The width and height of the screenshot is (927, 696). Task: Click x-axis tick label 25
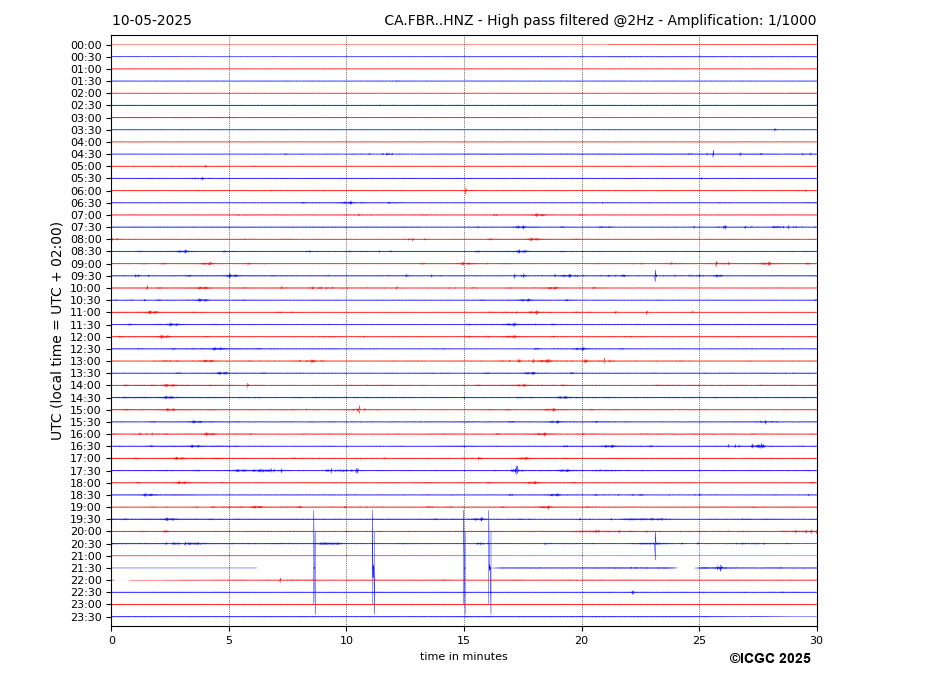coord(699,640)
